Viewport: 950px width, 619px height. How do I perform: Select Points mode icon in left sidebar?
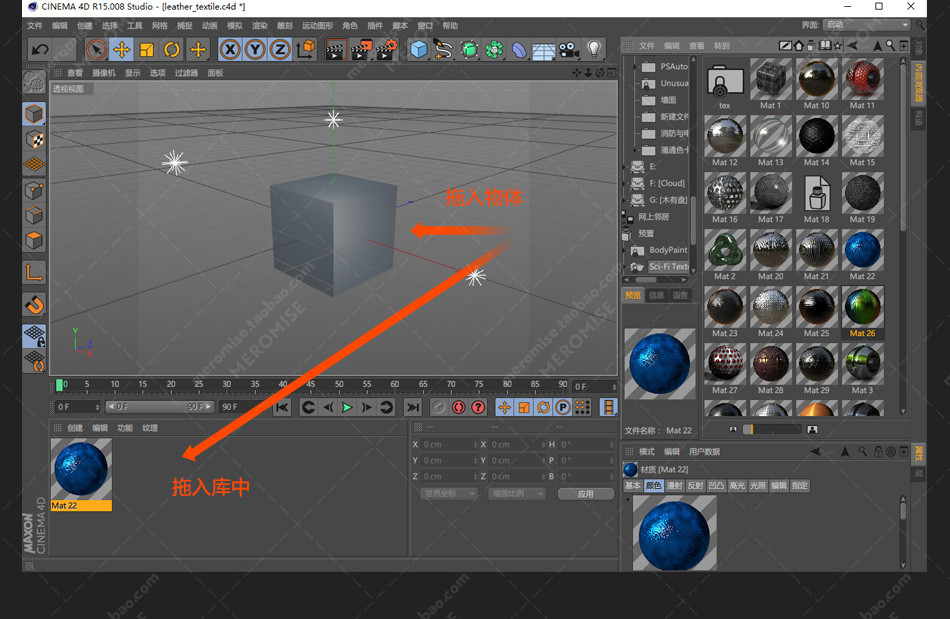pos(34,191)
